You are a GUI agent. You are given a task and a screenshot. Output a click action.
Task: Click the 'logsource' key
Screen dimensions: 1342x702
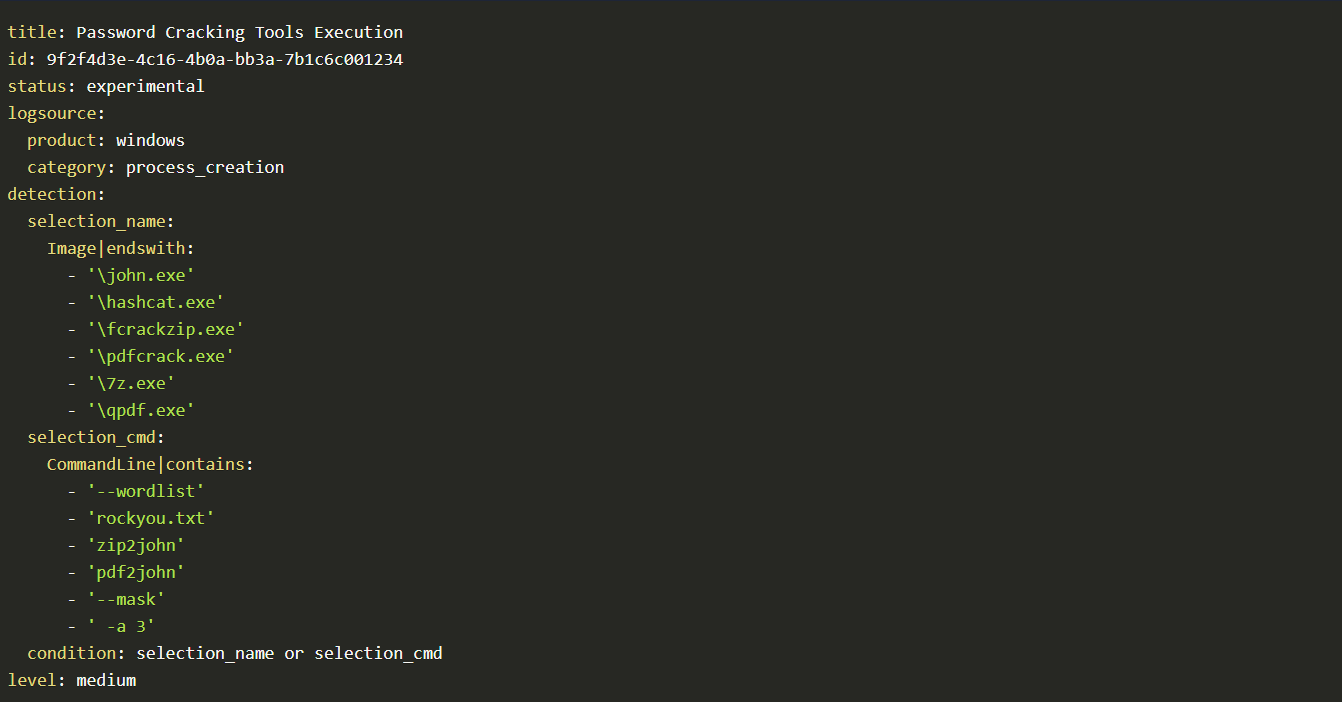tap(52, 113)
